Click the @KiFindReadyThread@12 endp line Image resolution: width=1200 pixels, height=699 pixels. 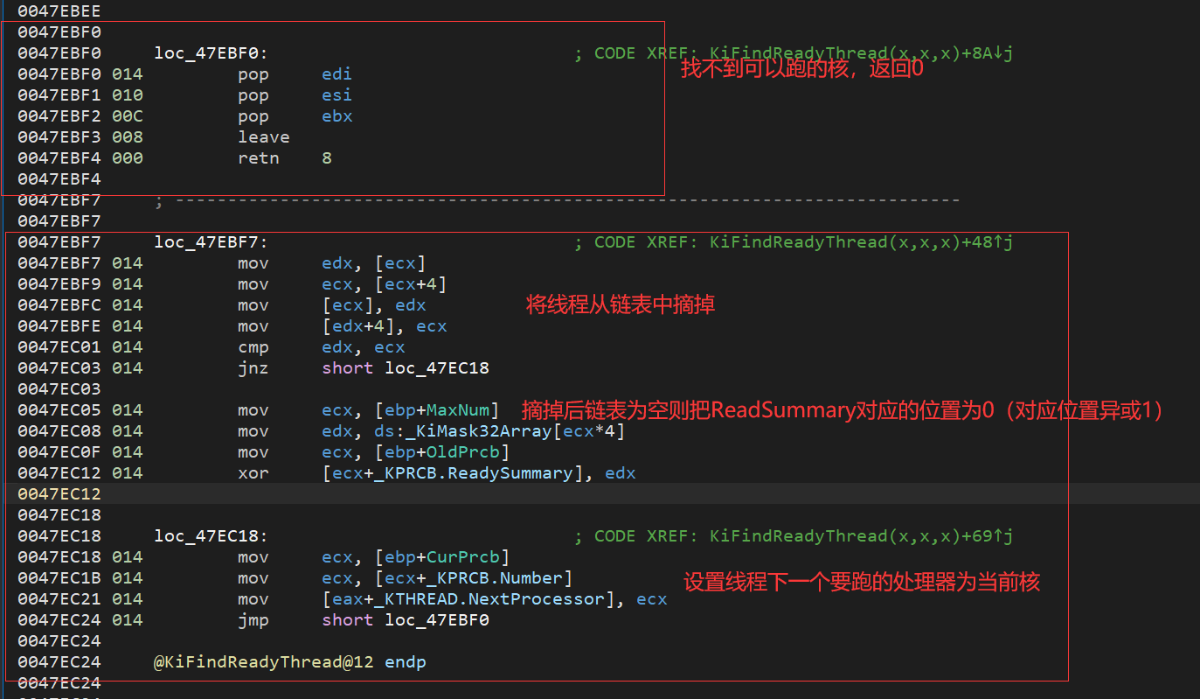[x=289, y=662]
